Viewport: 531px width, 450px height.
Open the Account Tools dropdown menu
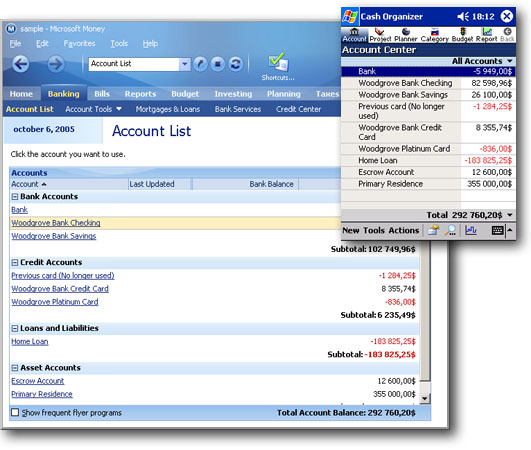coord(93,109)
